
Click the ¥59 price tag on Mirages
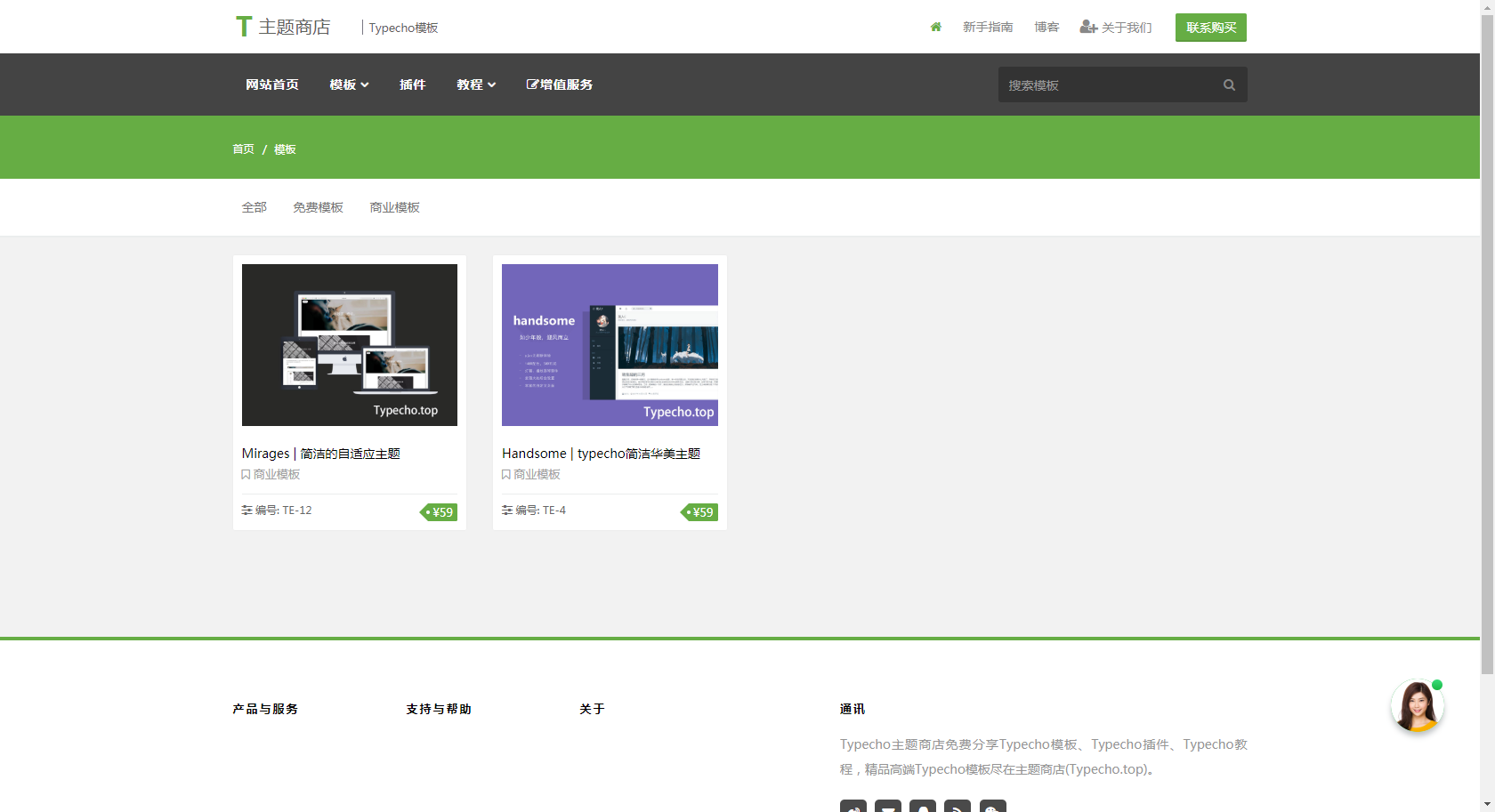click(x=440, y=512)
